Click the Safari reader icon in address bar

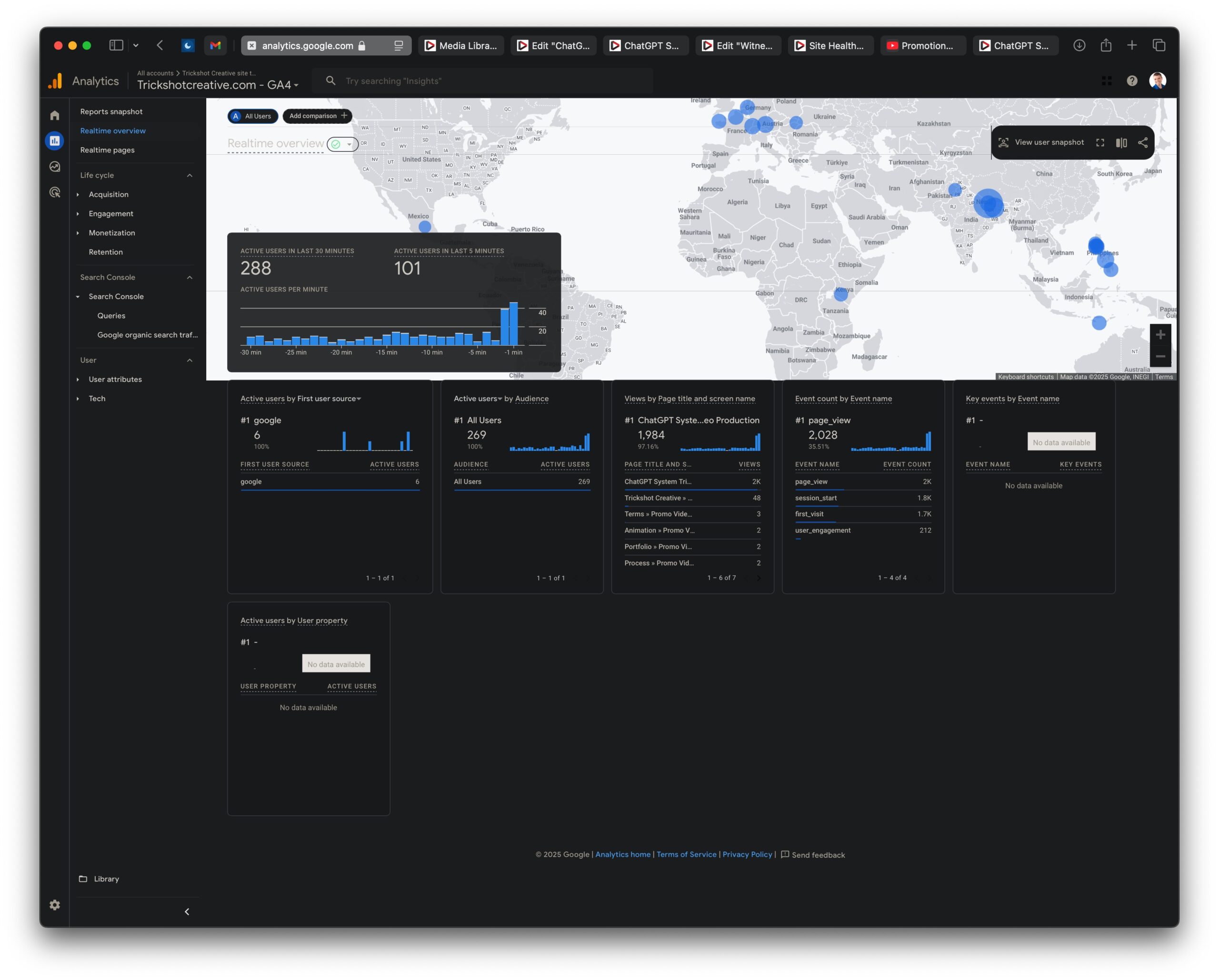[x=399, y=46]
